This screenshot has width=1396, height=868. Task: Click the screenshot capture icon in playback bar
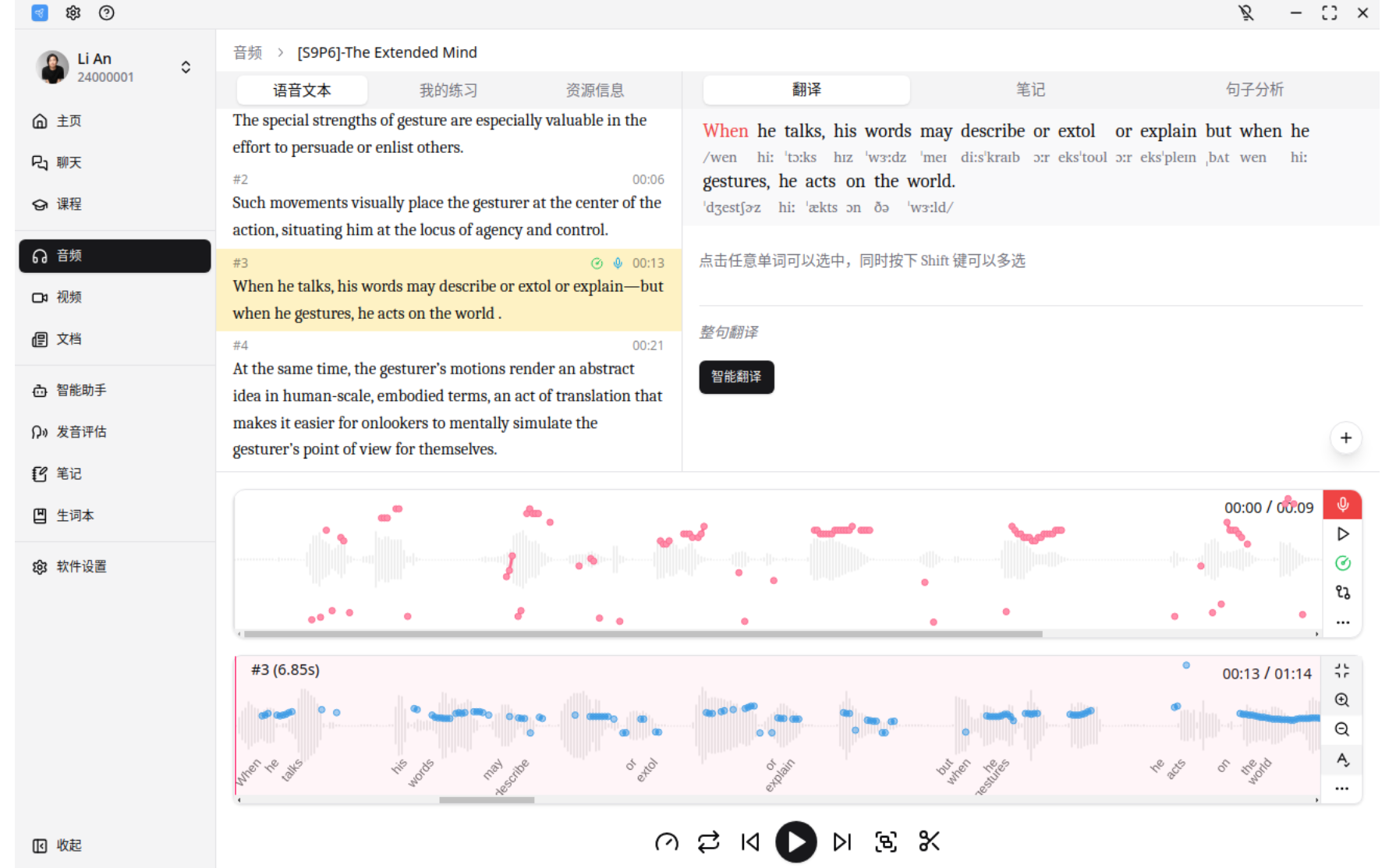[x=885, y=841]
